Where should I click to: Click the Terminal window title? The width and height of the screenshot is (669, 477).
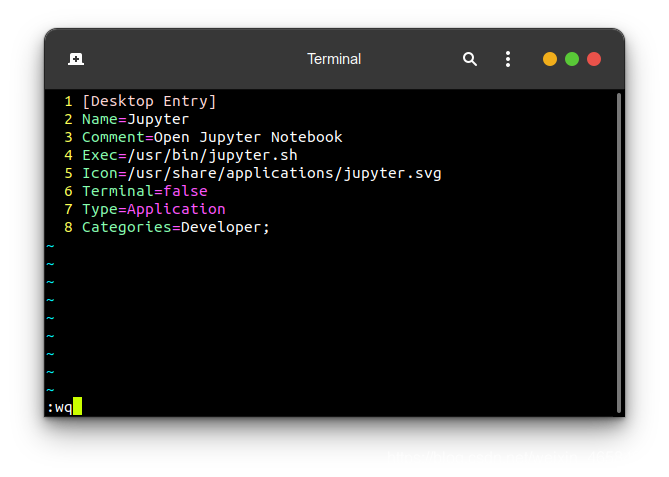click(x=334, y=59)
